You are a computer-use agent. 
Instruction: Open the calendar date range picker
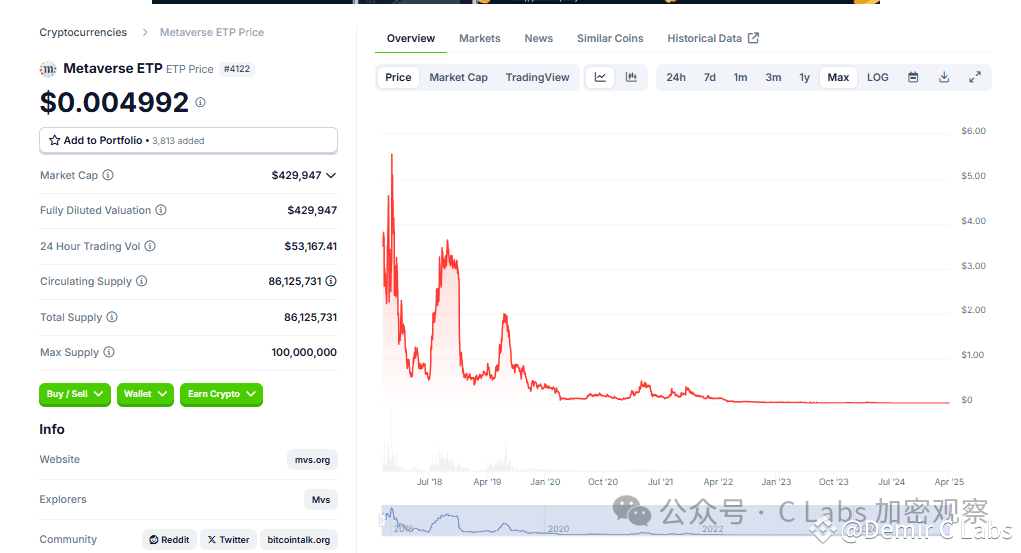pyautogui.click(x=913, y=77)
